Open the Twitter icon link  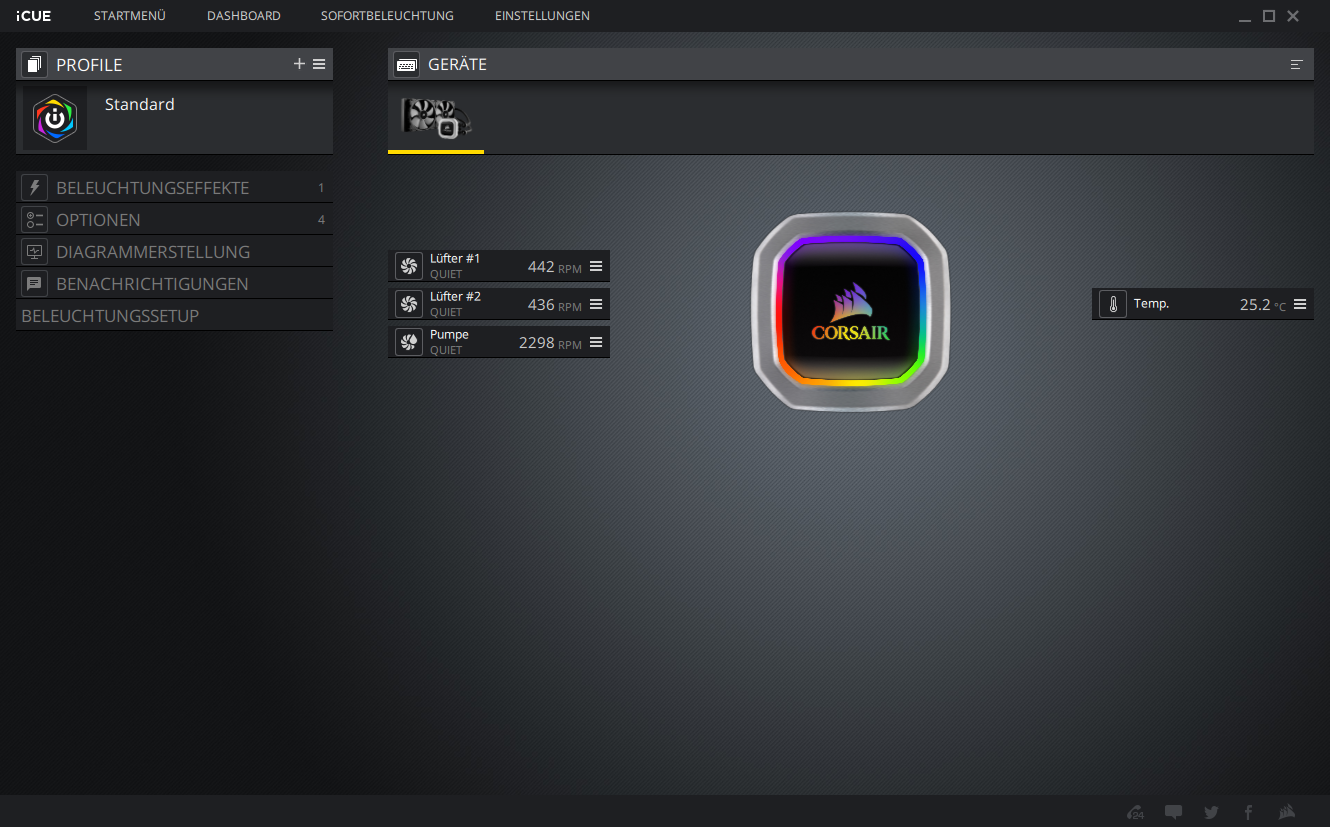click(1211, 812)
